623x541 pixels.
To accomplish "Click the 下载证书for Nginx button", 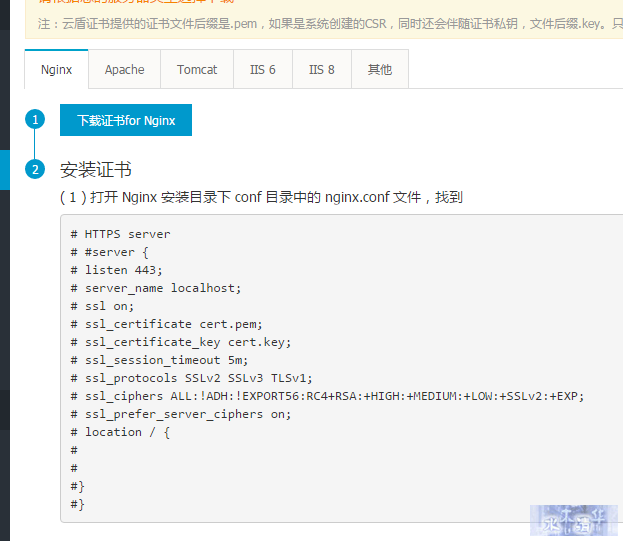I will click(126, 120).
